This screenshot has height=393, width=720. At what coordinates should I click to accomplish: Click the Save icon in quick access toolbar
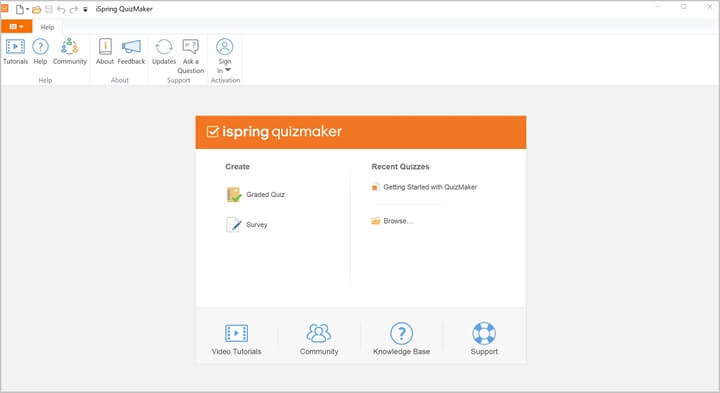tap(49, 9)
